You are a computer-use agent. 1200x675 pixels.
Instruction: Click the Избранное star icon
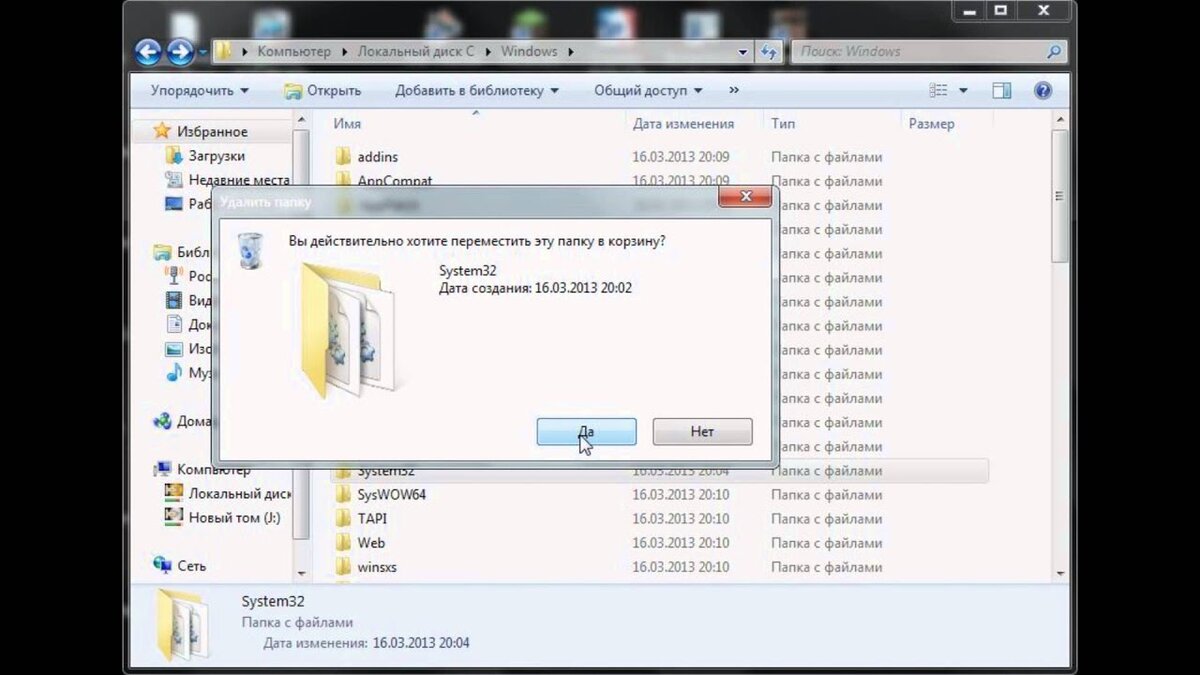coord(162,131)
